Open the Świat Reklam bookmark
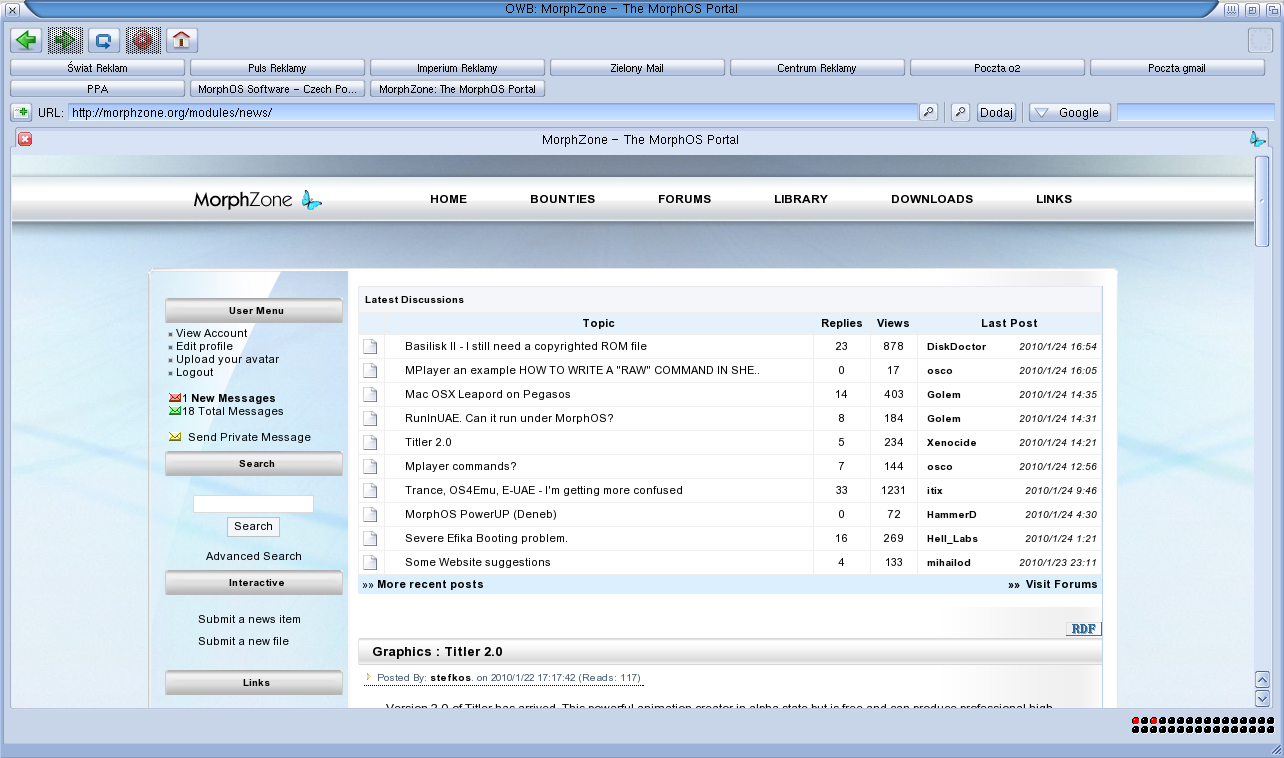 [x=97, y=68]
